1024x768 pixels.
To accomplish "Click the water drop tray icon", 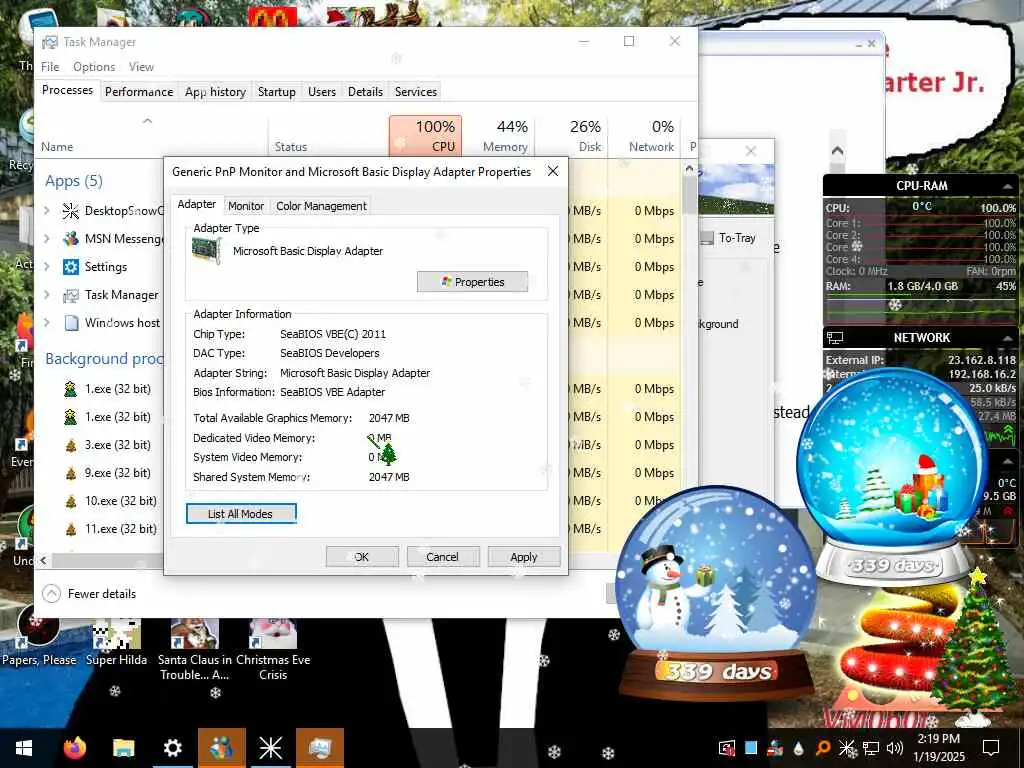I will pyautogui.click(x=799, y=748).
